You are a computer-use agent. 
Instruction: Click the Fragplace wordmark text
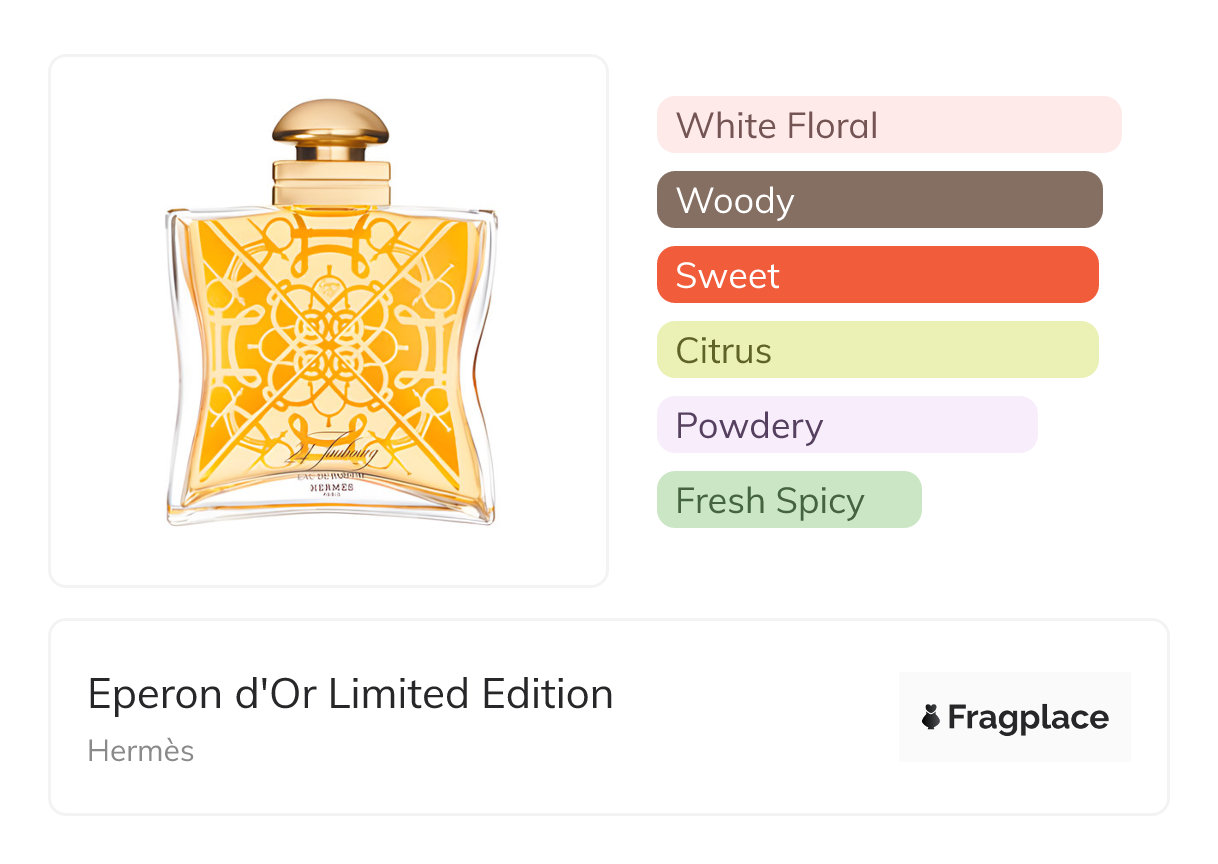click(x=1028, y=717)
